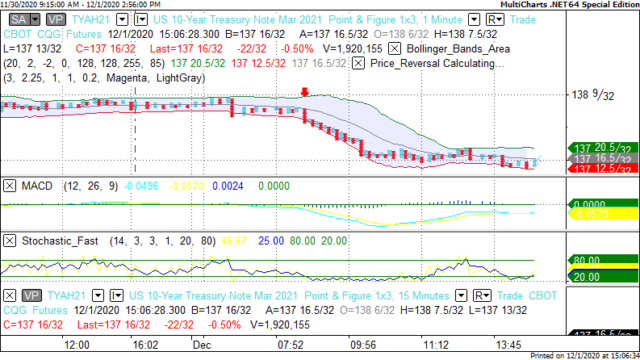The width and height of the screenshot is (640, 360).
Task: Click the 13:45 time axis label
Action: pos(509,345)
